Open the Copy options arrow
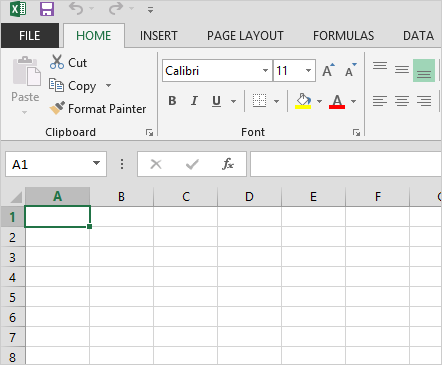This screenshot has height=365, width=442. pyautogui.click(x=108, y=86)
